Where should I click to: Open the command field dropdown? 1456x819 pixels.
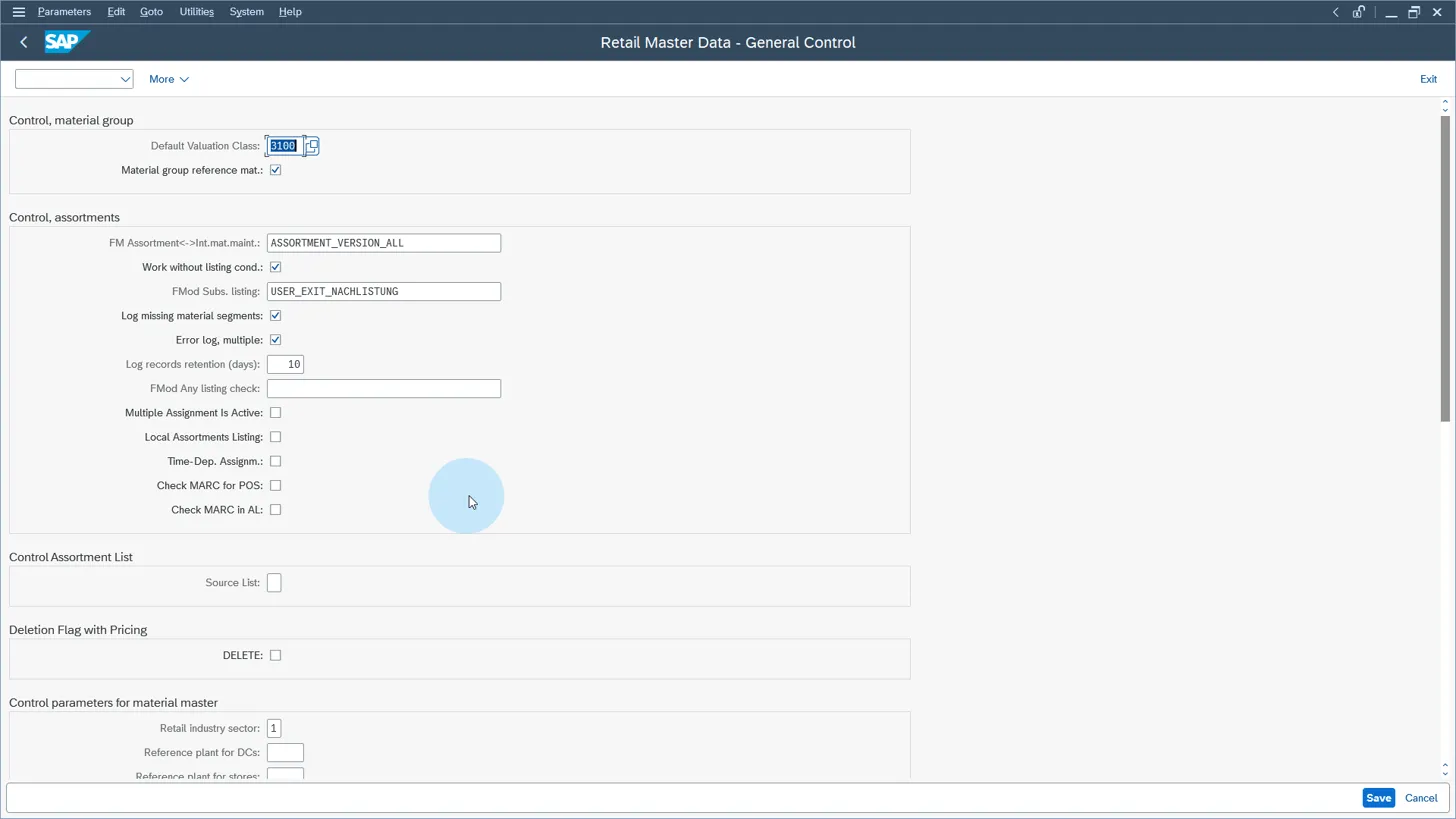click(125, 79)
